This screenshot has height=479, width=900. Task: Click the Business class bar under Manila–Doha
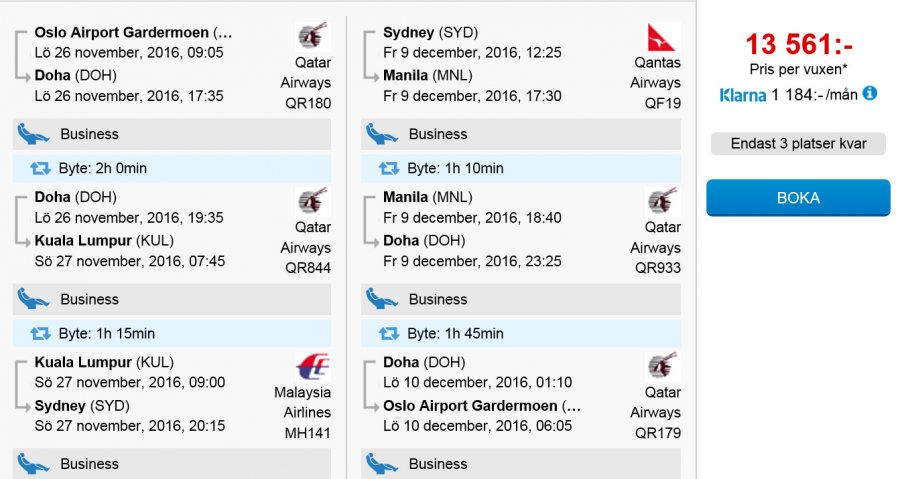pyautogui.click(x=521, y=299)
